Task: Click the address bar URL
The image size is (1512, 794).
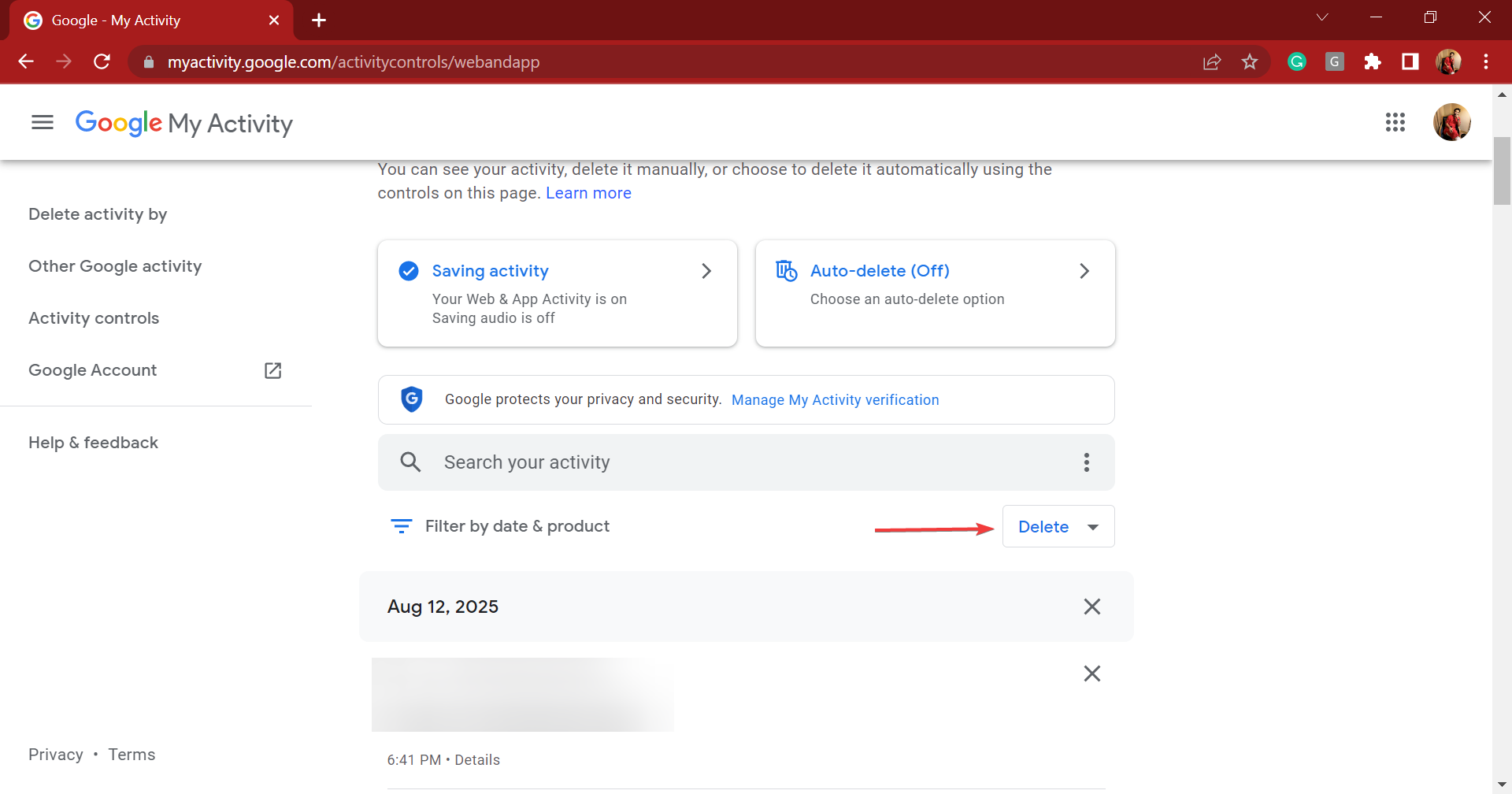Action: coord(354,62)
